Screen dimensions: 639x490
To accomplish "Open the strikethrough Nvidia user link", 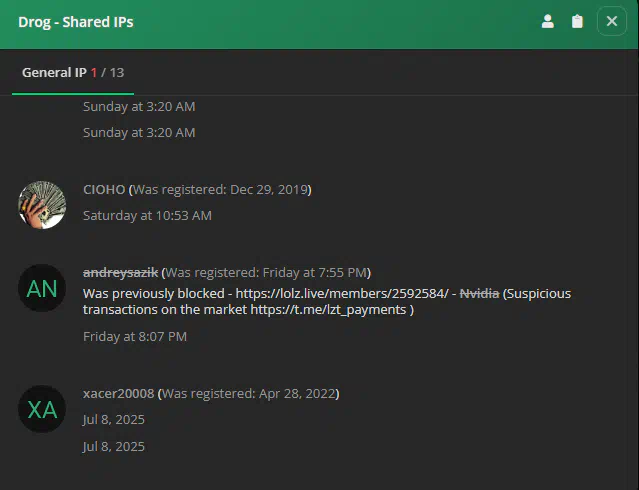I will coord(479,294).
